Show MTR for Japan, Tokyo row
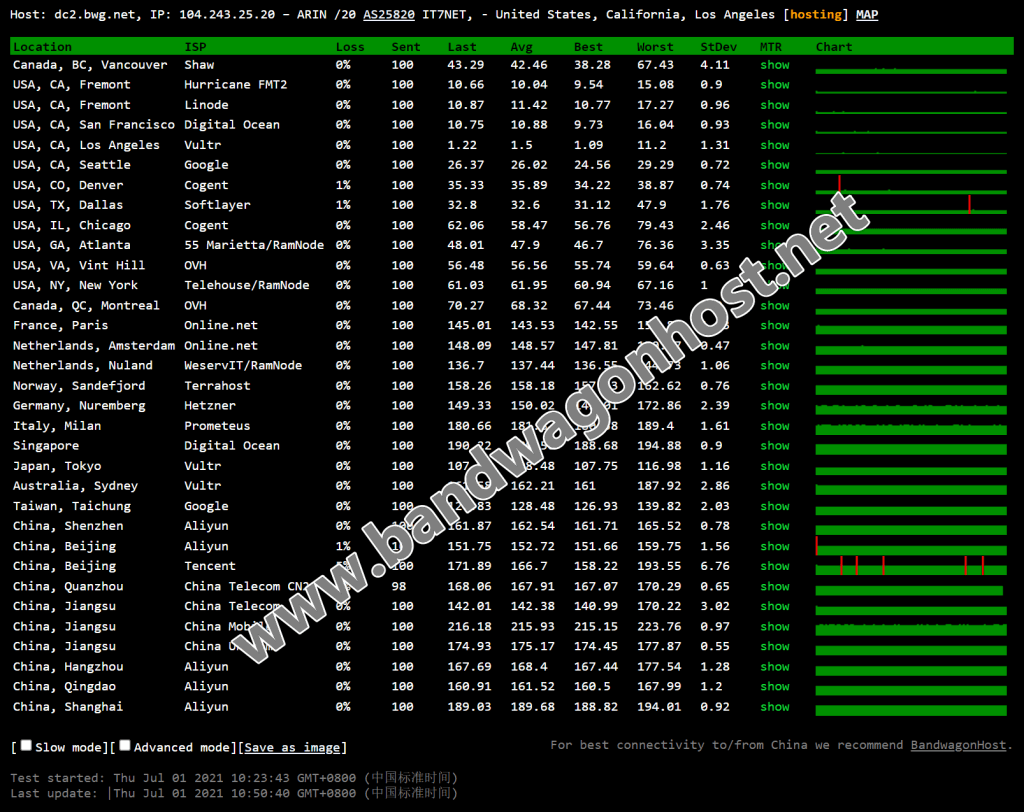 click(x=775, y=466)
